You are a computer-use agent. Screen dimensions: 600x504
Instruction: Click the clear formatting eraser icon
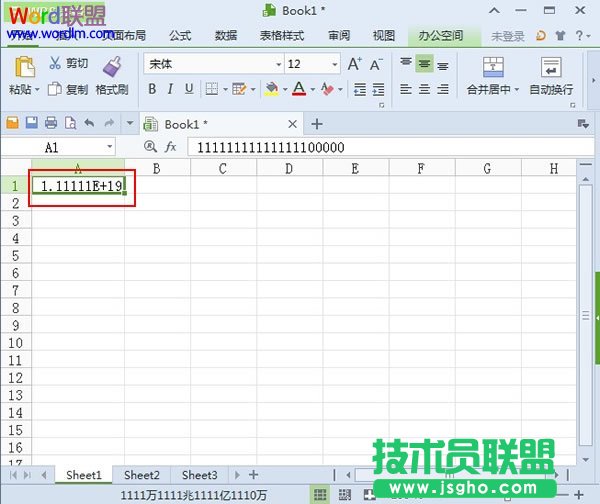click(327, 89)
